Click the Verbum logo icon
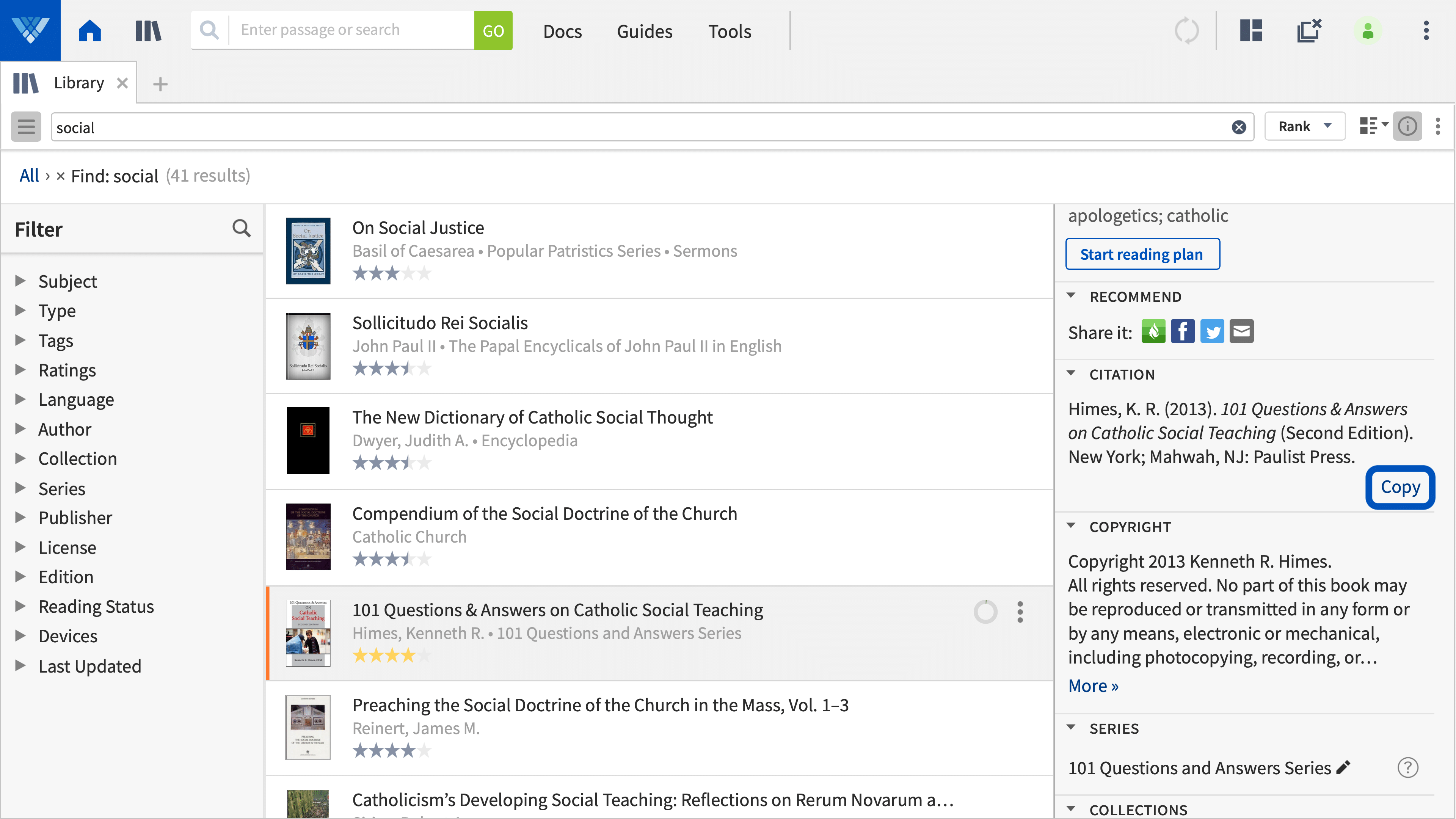Image resolution: width=1456 pixels, height=819 pixels. pos(30,30)
